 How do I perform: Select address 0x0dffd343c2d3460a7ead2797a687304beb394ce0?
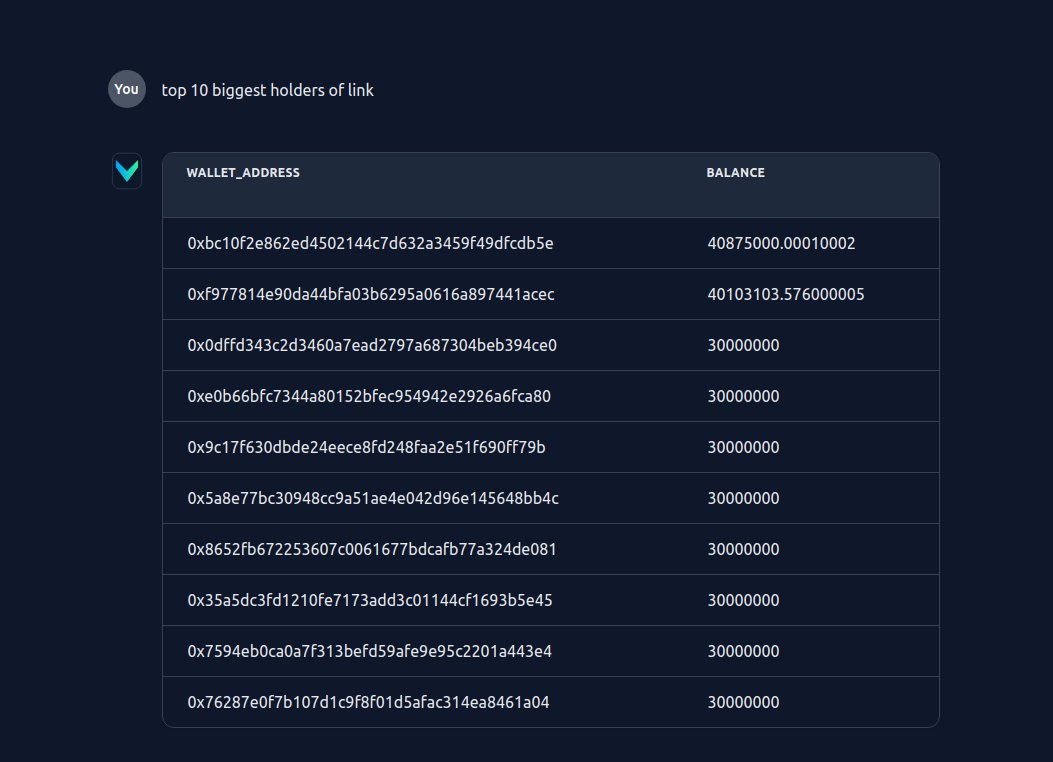(x=372, y=345)
